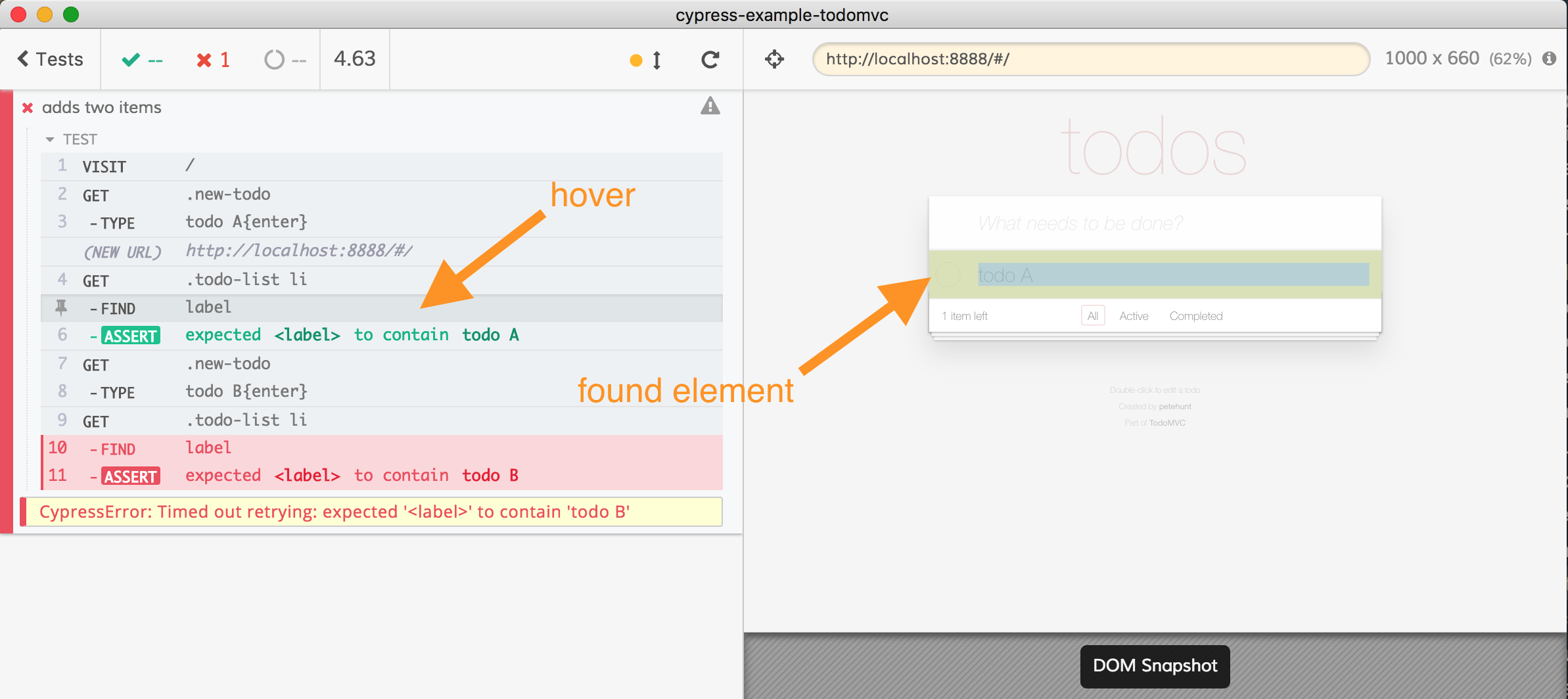1568x699 pixels.
Task: Select the Completed filter tab
Action: coord(1195,316)
